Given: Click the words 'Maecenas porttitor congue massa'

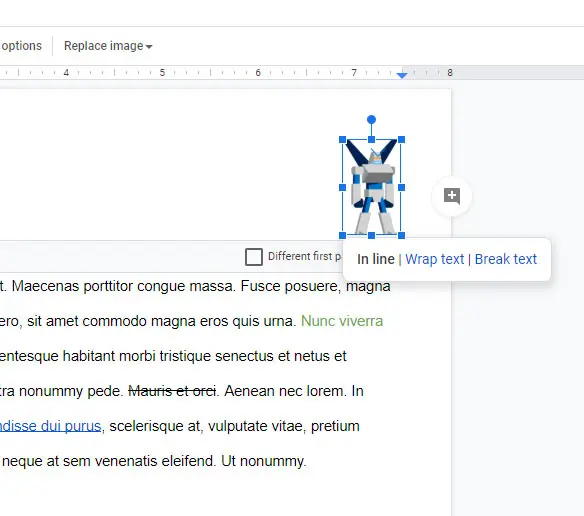Looking at the screenshot, I should pyautogui.click(x=123, y=286).
